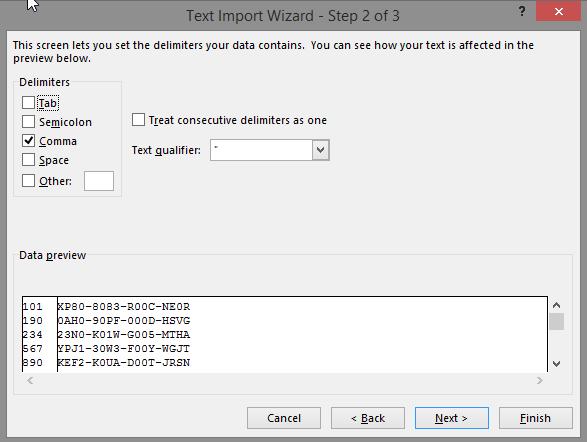Viewport: 587px width, 442px height.
Task: Click the Cancel button
Action: tap(284, 418)
